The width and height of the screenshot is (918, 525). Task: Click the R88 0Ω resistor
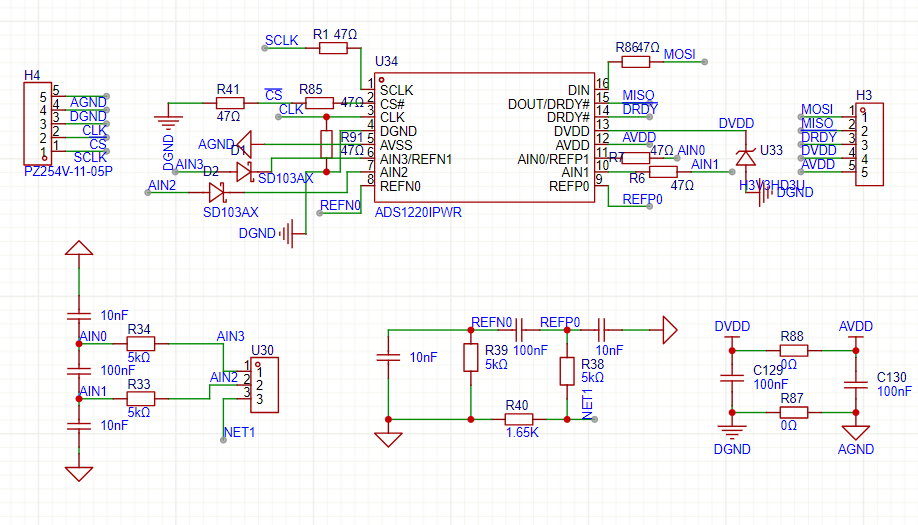tap(792, 351)
